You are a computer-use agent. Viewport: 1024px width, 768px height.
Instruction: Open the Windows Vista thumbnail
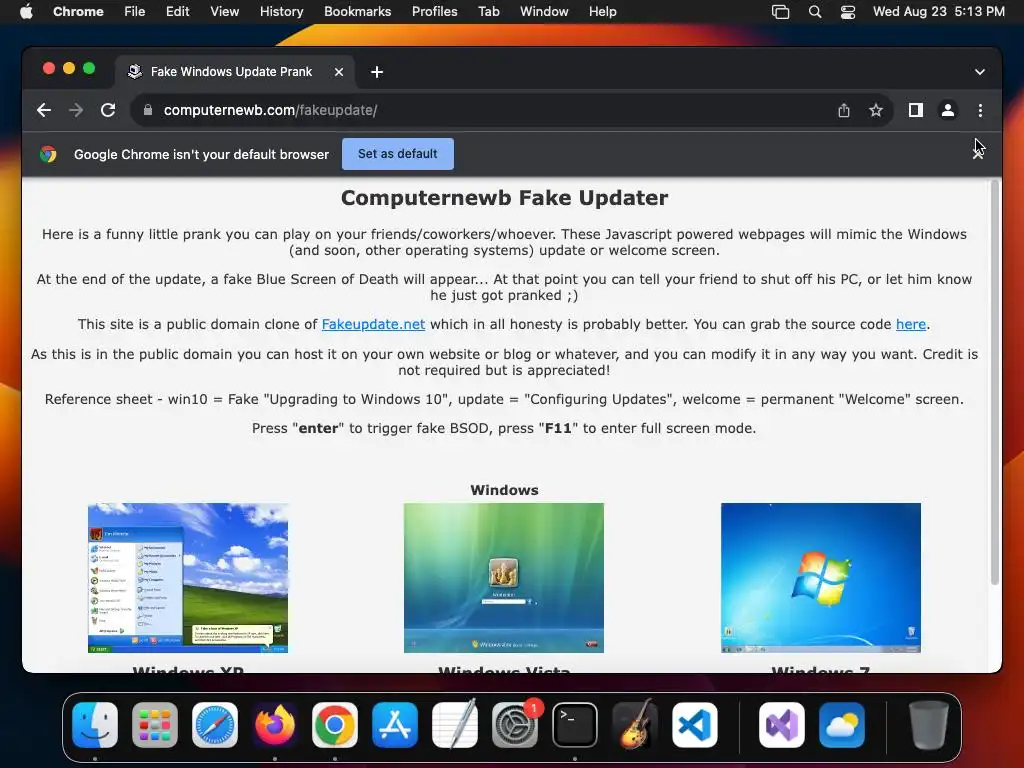pyautogui.click(x=504, y=578)
